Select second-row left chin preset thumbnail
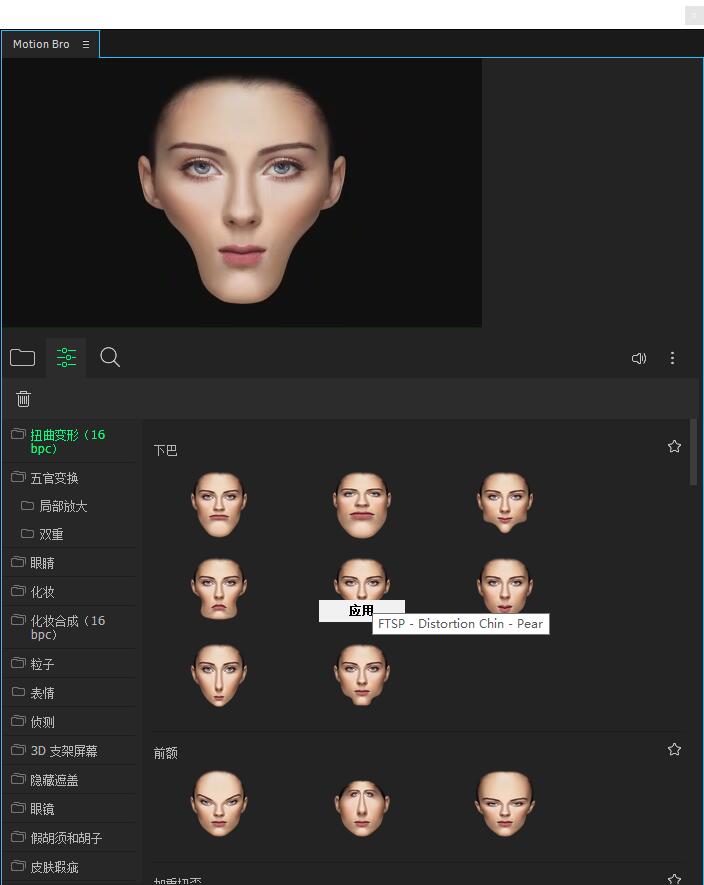The height and width of the screenshot is (885, 704). (219, 589)
